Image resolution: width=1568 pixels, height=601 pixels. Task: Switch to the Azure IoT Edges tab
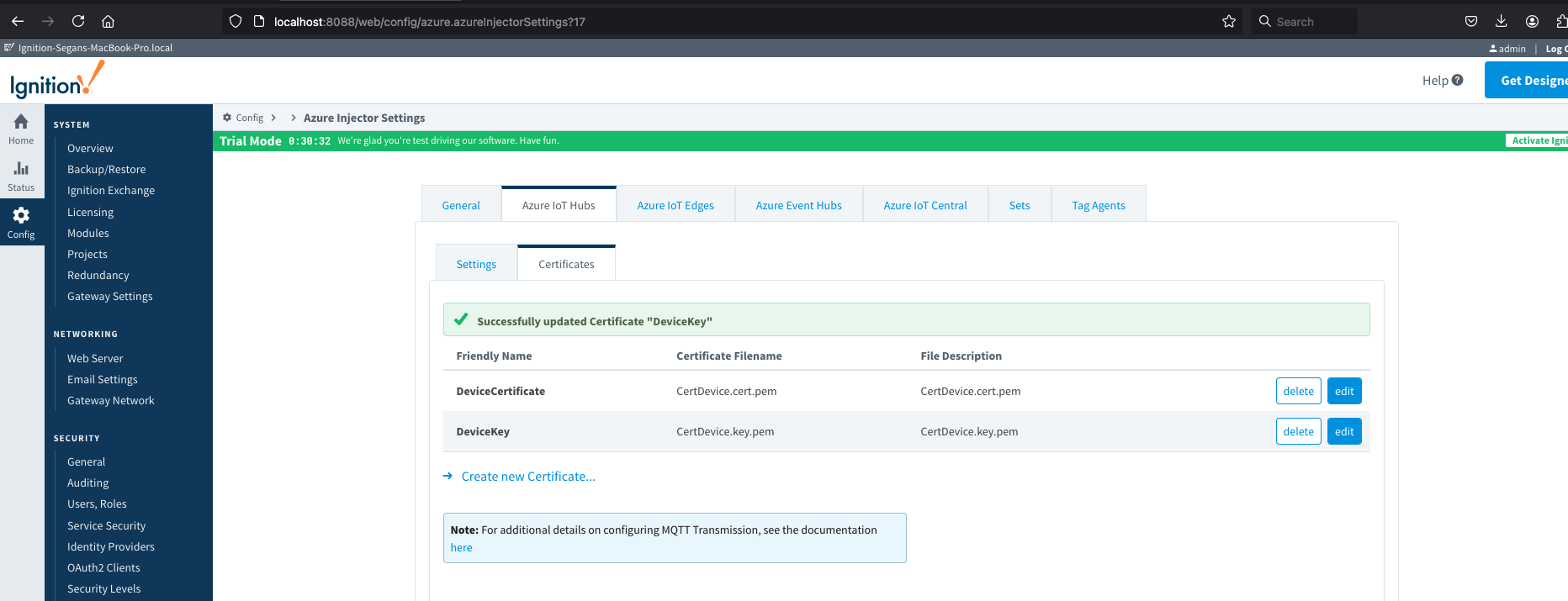pyautogui.click(x=675, y=205)
